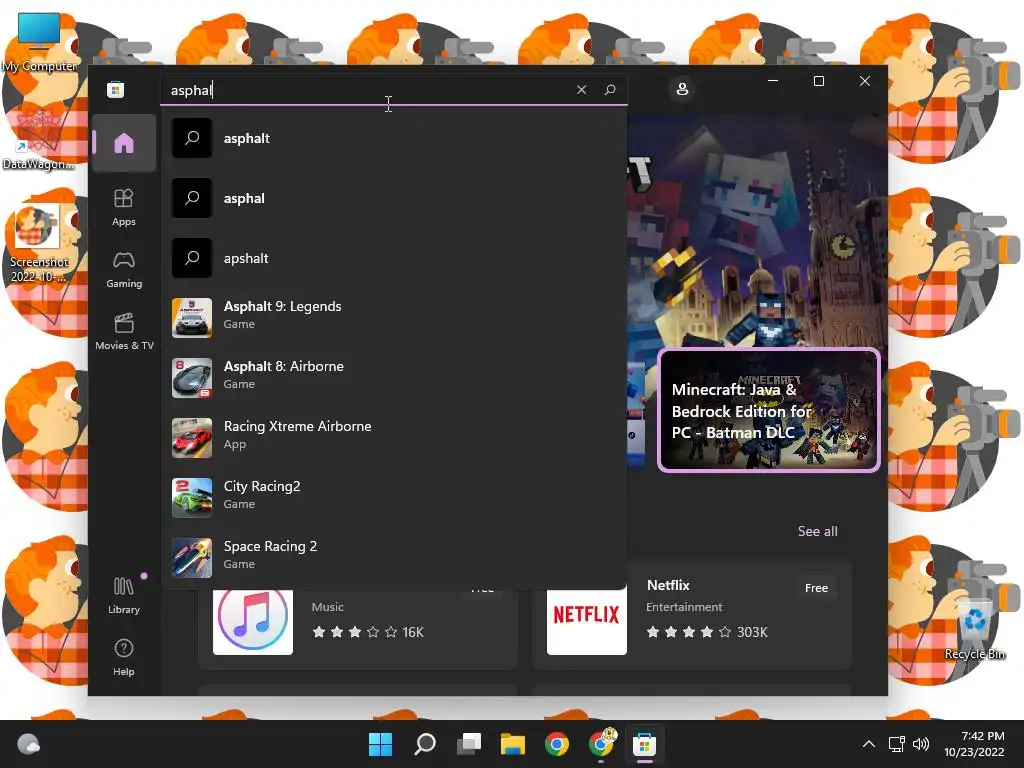The width and height of the screenshot is (1024, 768).
Task: Click the volume icon in system tray
Action: click(921, 744)
